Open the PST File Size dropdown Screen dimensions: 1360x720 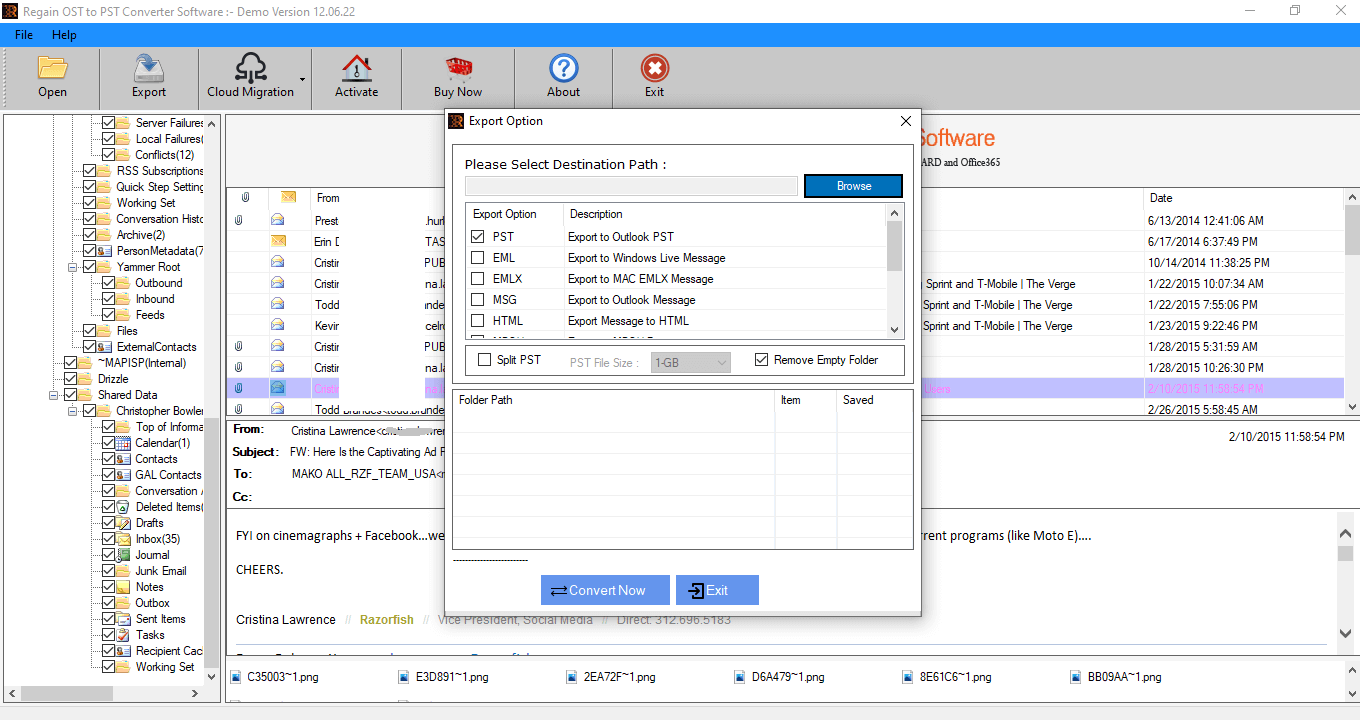pos(691,363)
